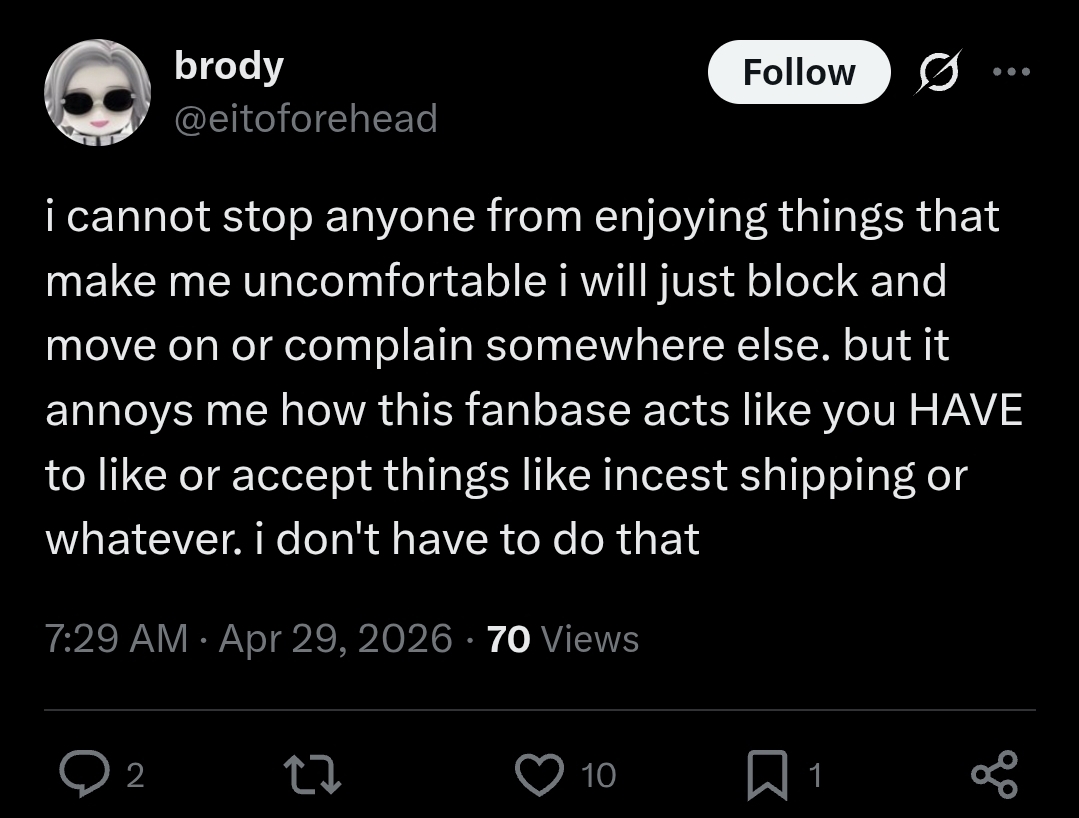The width and height of the screenshot is (1079, 818).
Task: Click the Apr 29, 2026 date
Action: pyautogui.click(x=334, y=638)
